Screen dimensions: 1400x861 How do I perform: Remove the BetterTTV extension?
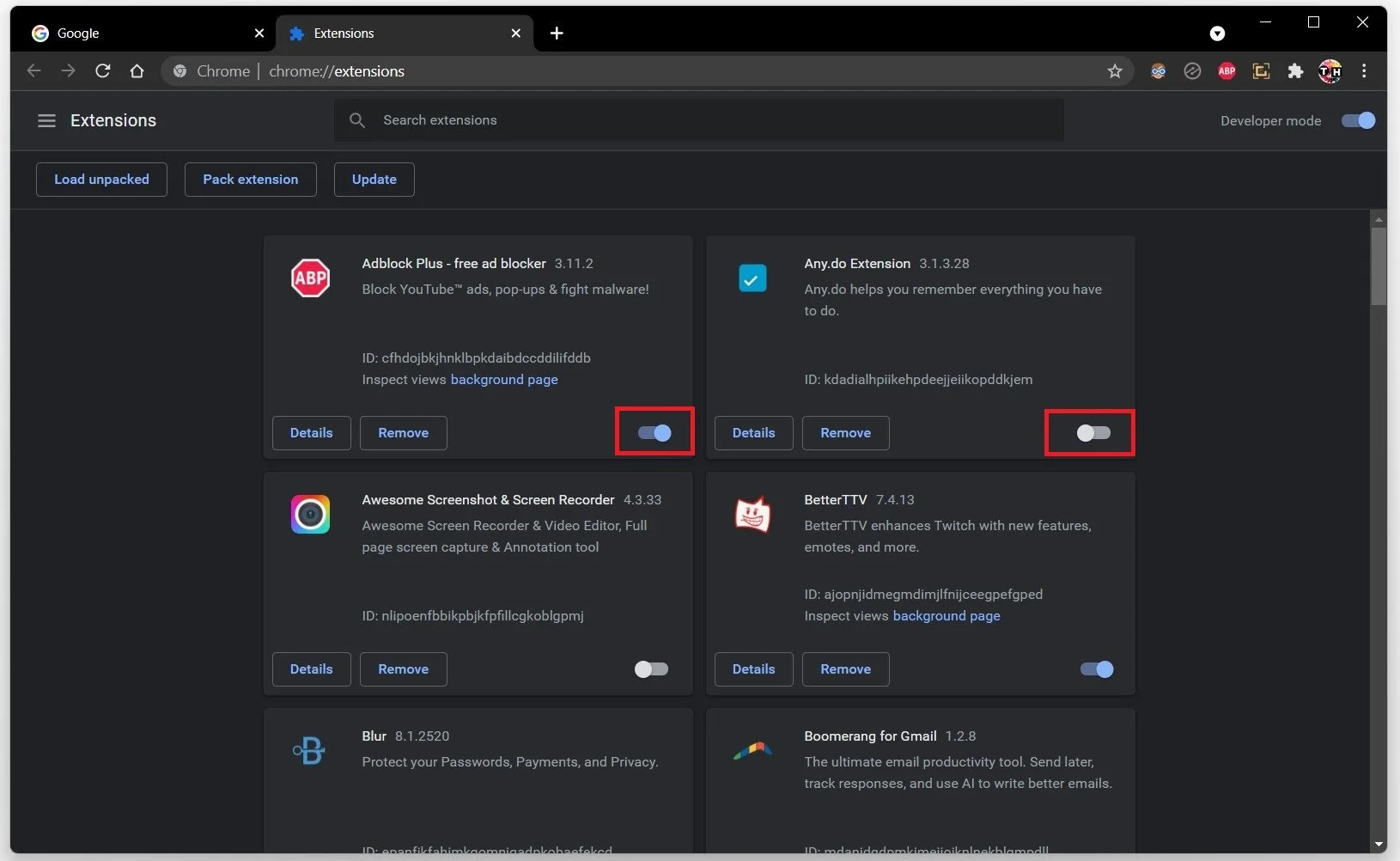pos(846,669)
